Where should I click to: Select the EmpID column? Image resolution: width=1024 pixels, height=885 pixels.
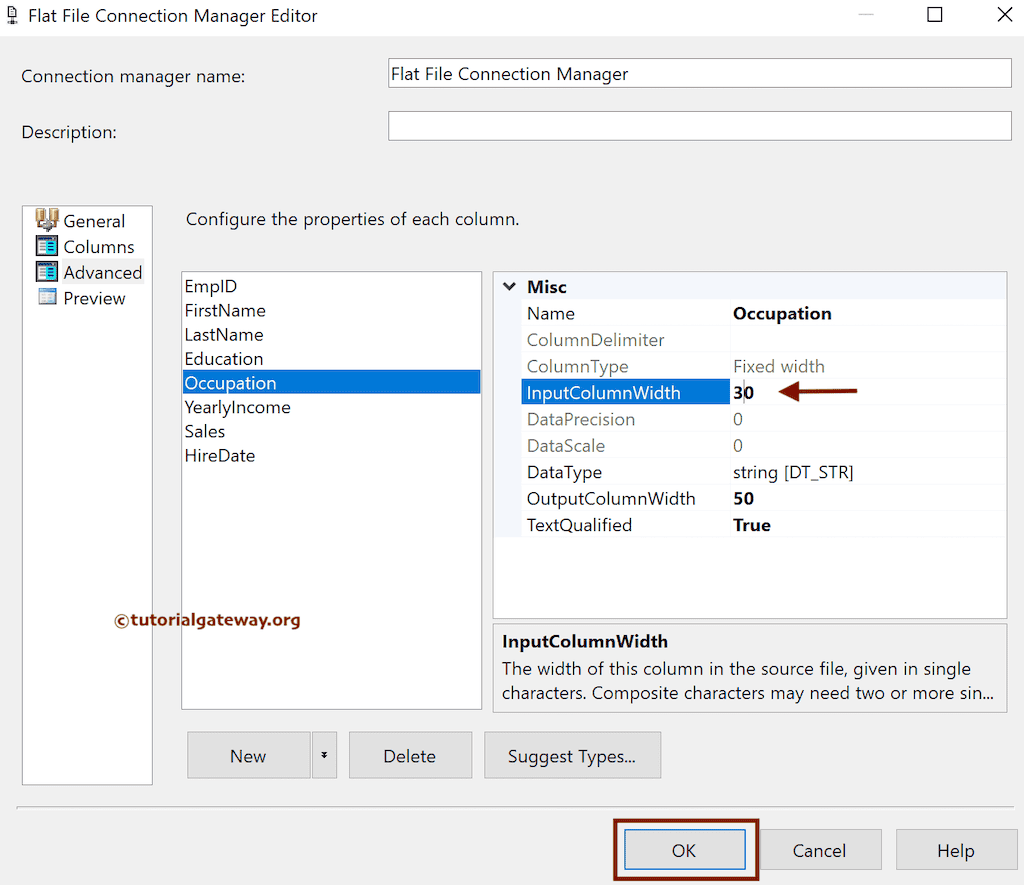pyautogui.click(x=211, y=287)
